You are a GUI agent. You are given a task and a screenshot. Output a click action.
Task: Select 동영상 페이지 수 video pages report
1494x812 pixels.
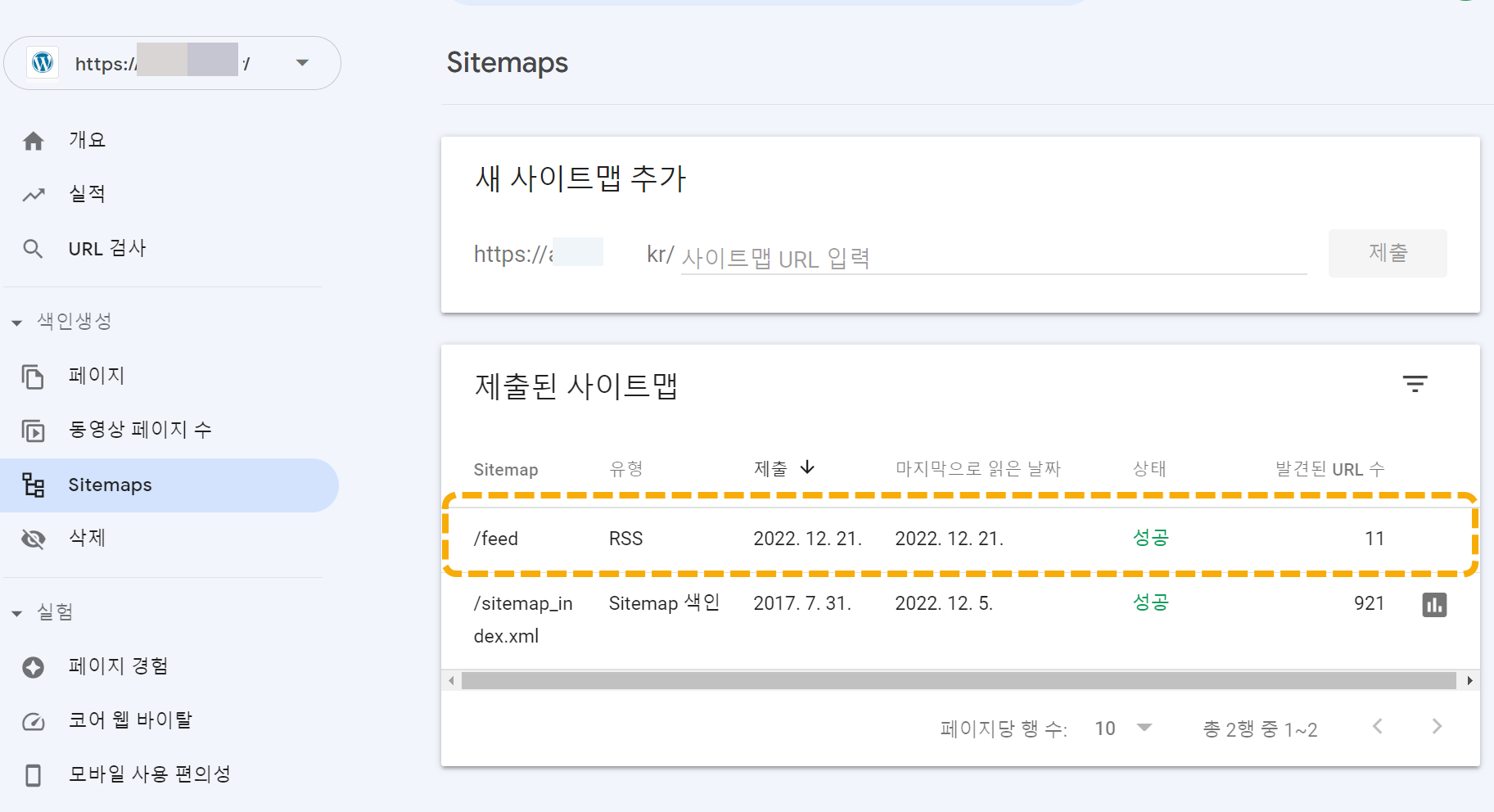click(x=140, y=429)
